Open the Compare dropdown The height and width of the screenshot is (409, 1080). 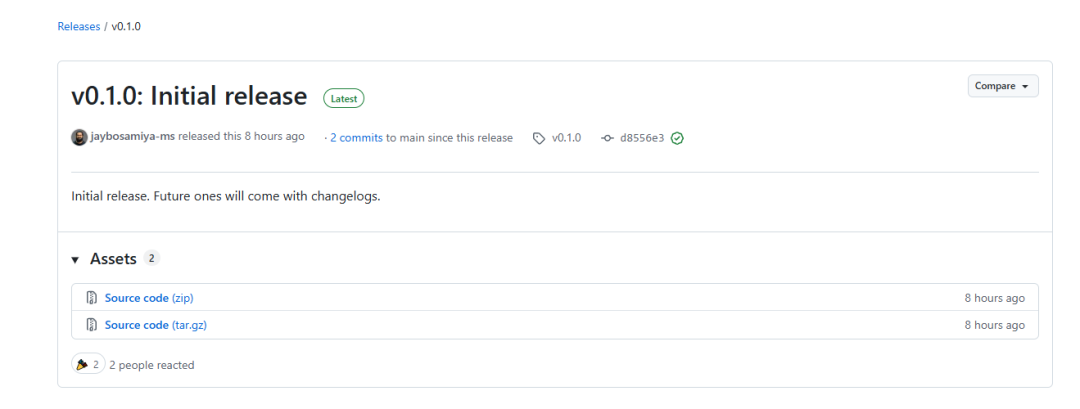[1003, 86]
